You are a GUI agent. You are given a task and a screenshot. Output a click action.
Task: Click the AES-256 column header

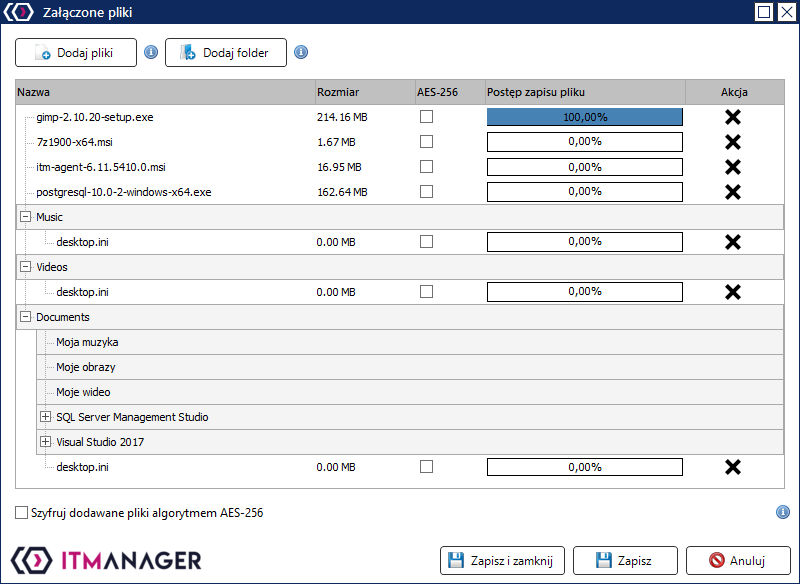[x=450, y=92]
